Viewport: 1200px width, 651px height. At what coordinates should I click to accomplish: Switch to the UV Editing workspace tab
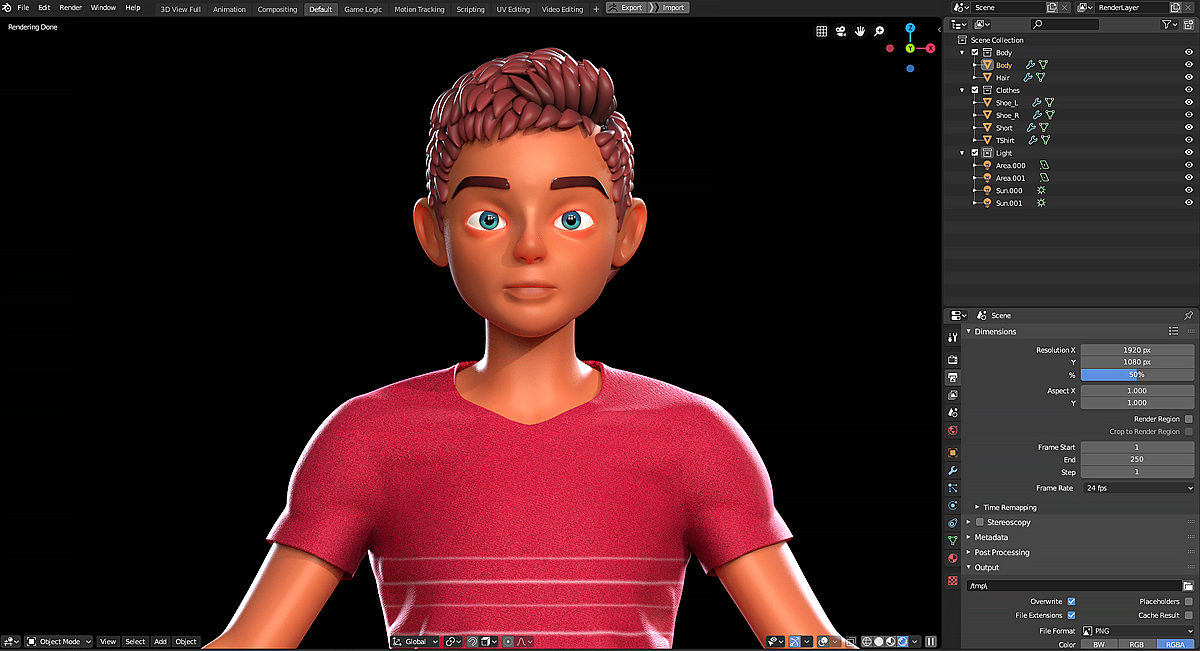(513, 9)
